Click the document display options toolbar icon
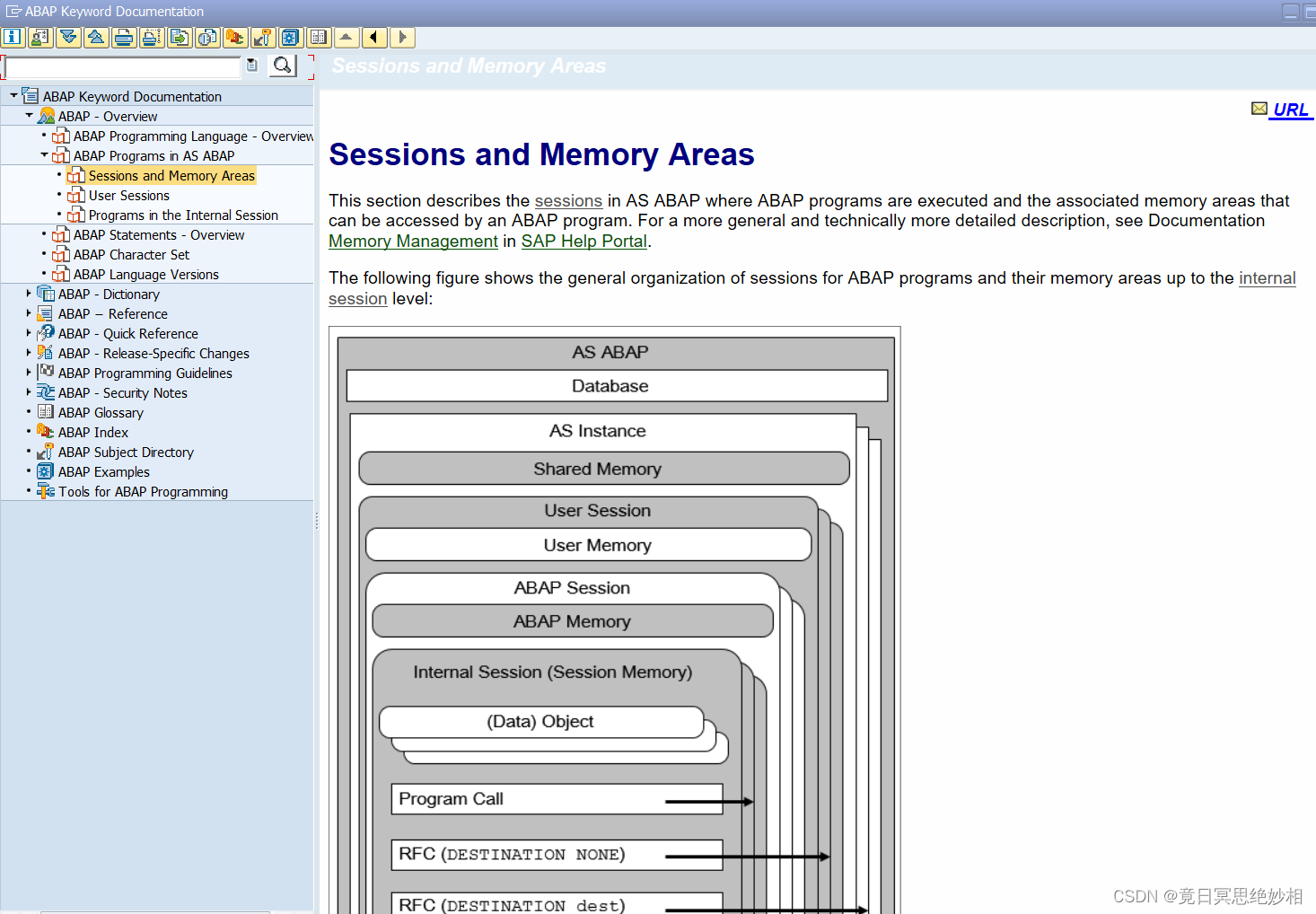The height and width of the screenshot is (914, 1316). [207, 37]
